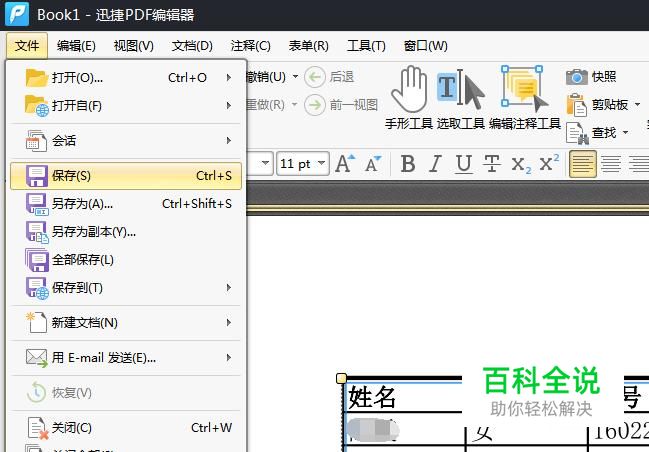The height and width of the screenshot is (452, 649).
Task: Click the 新建文档 page icon
Action: coord(37,323)
